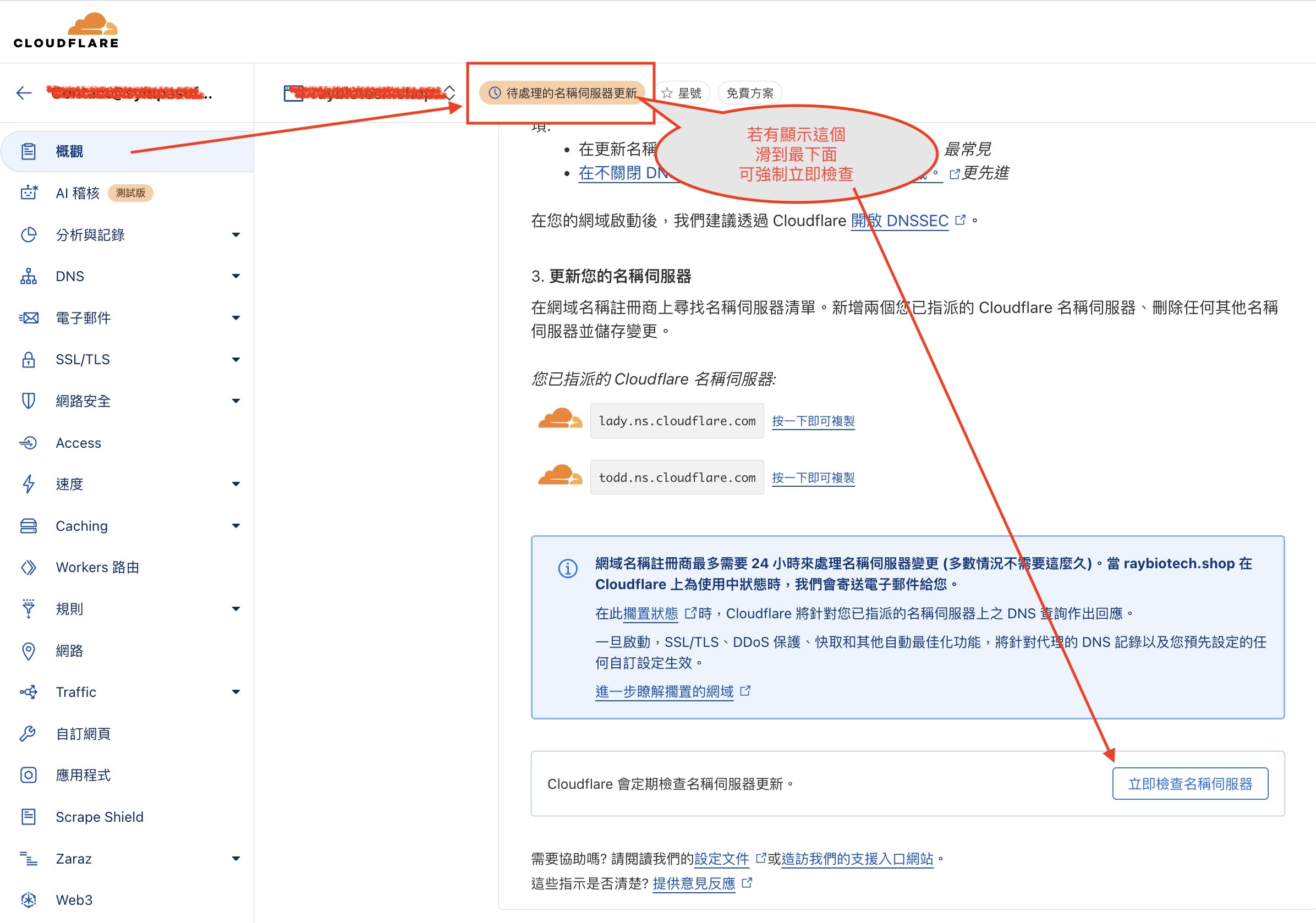Screen dimensions: 1316x923
Task: Click the Cloudflare logo
Action: (x=66, y=30)
